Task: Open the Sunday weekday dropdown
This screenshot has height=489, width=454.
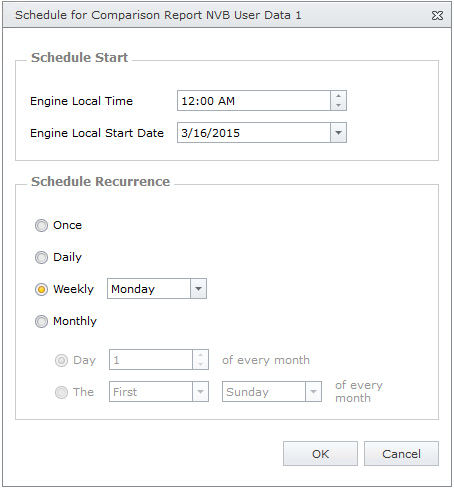Action: 313,392
